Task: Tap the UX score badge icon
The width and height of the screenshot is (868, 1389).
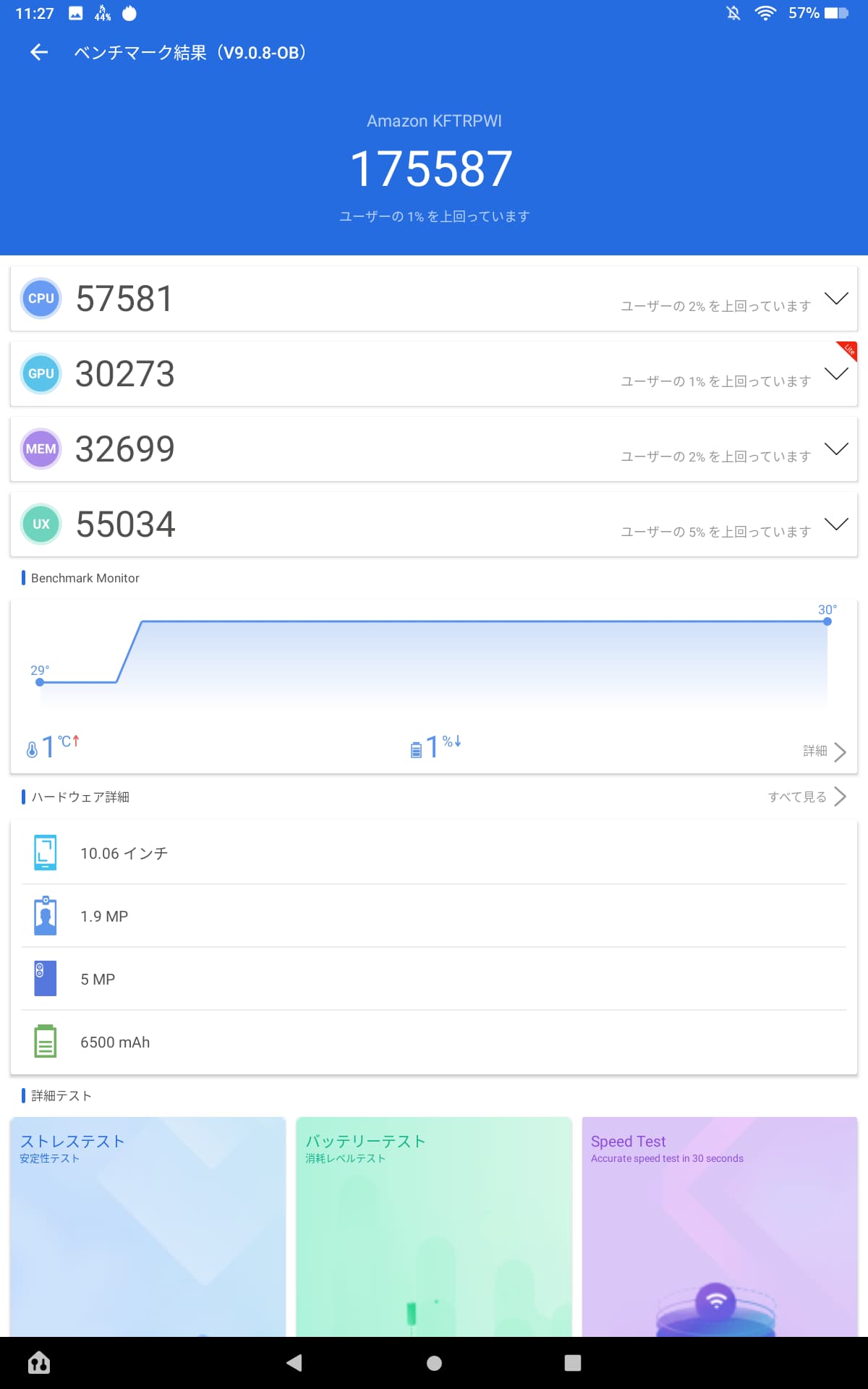Action: tap(41, 524)
